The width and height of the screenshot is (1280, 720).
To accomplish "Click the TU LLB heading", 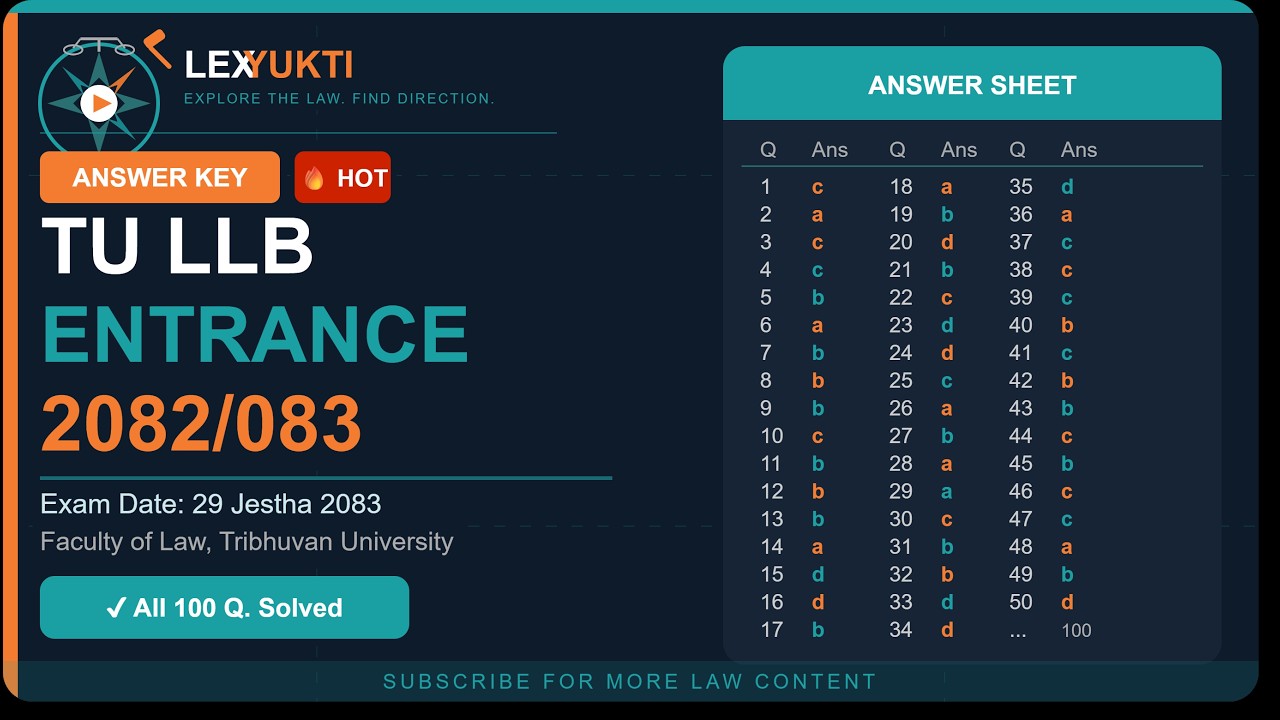I will point(177,245).
